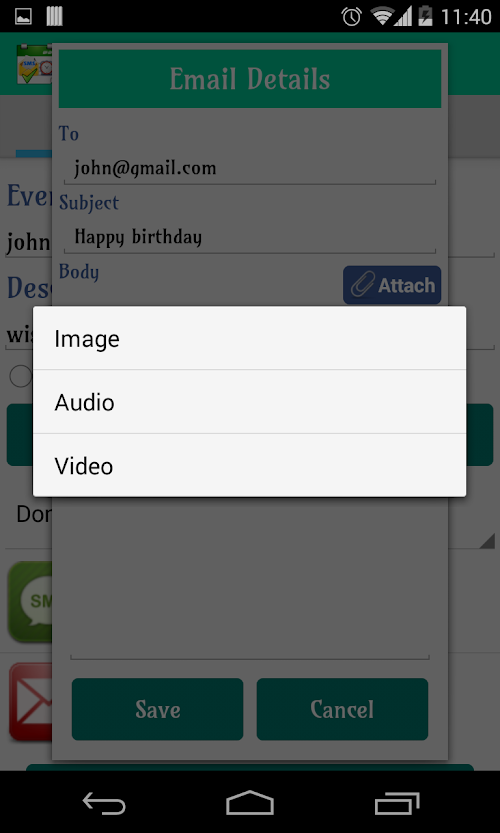Screen dimensions: 500x833
Task: Tap the barcode notification icon in status bar
Action: [54, 16]
